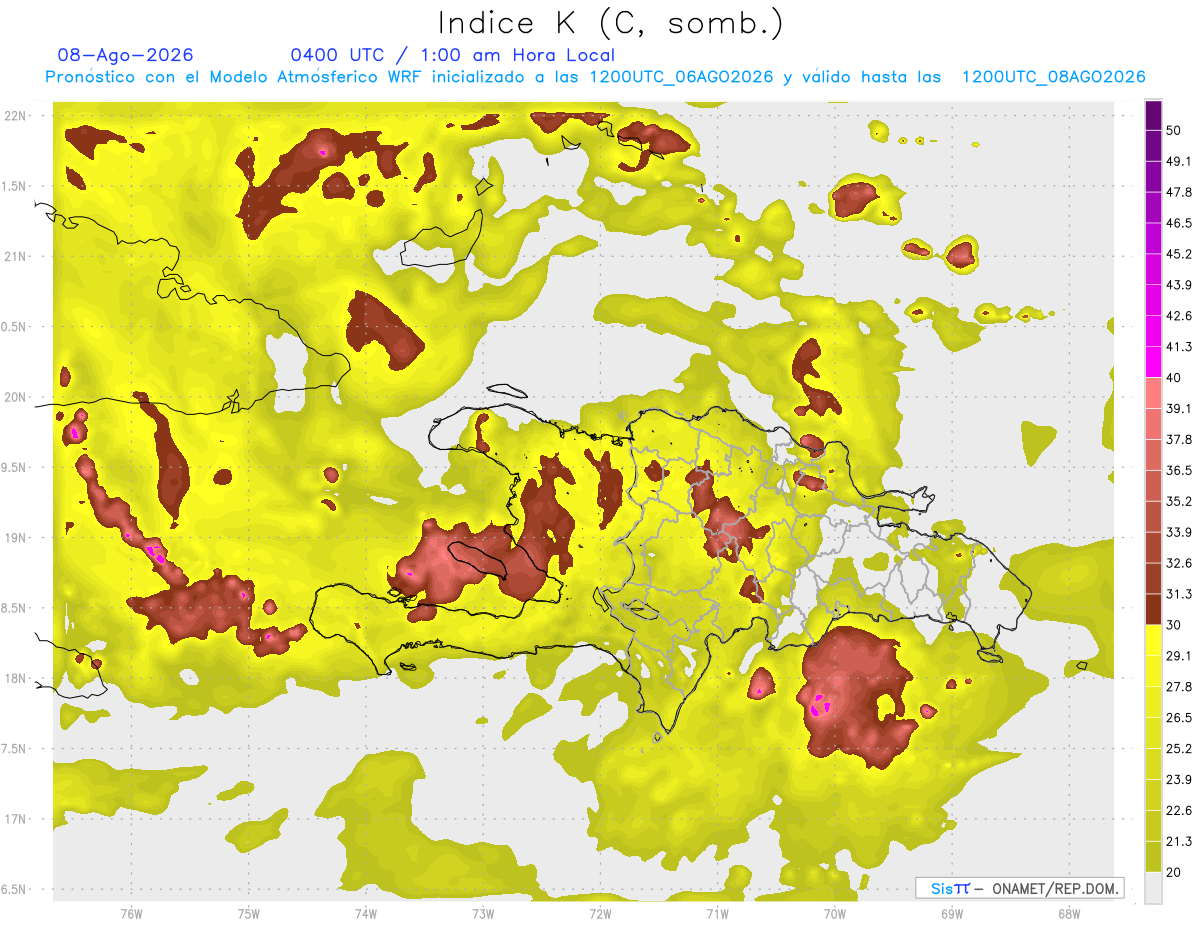Image resolution: width=1200 pixels, height=927 pixels.
Task: Click the '19N' latitude label
Action: [16, 537]
